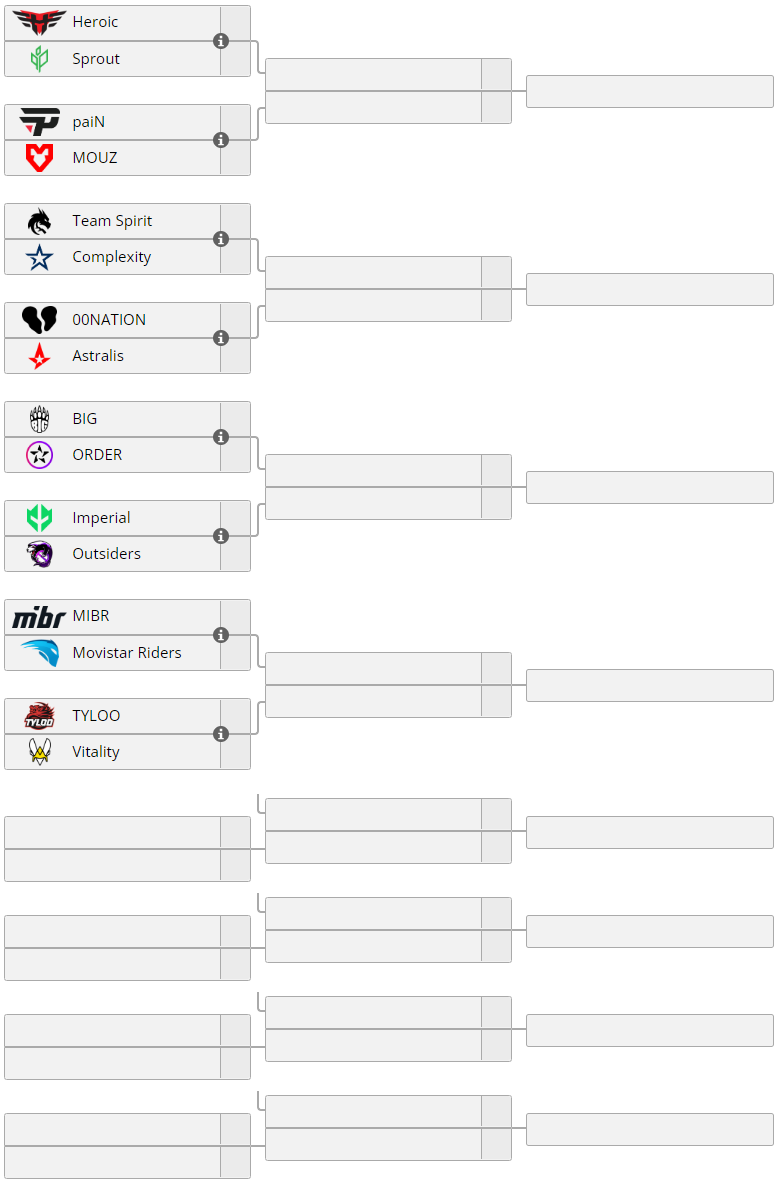Click the Heroic team logo
The image size is (778, 1183).
click(39, 23)
